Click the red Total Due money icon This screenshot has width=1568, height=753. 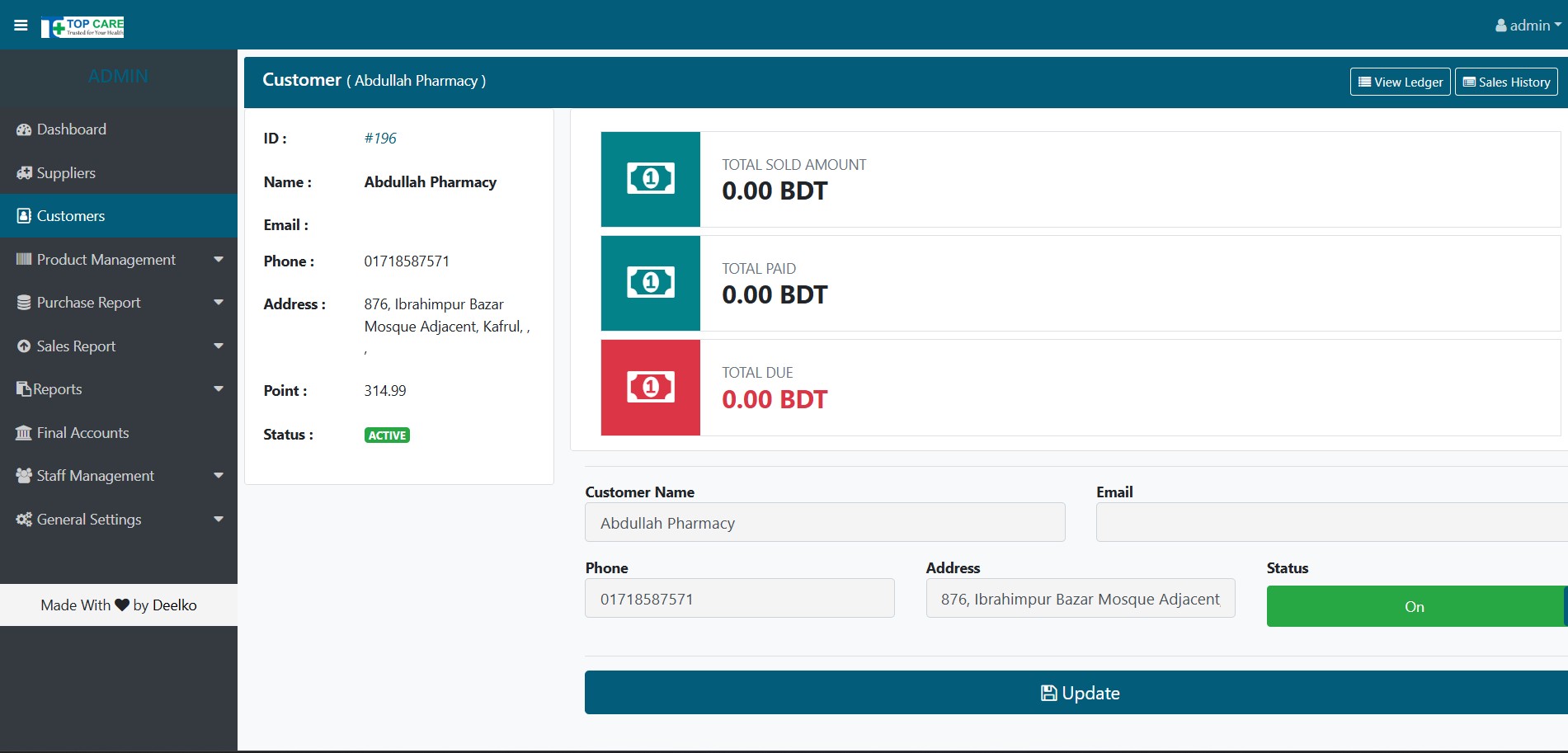pyautogui.click(x=650, y=387)
